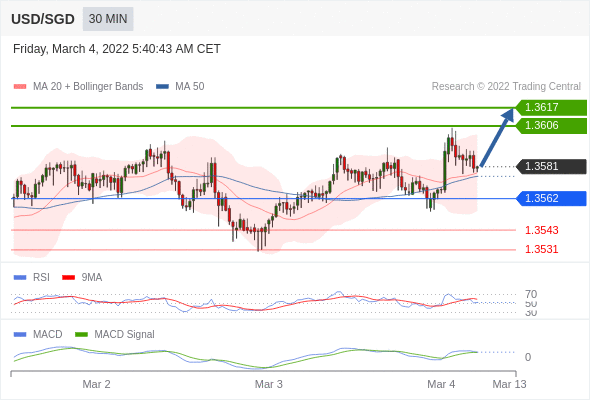Click the 30 MIN timeframe badge
This screenshot has width=590, height=400.
[108, 19]
